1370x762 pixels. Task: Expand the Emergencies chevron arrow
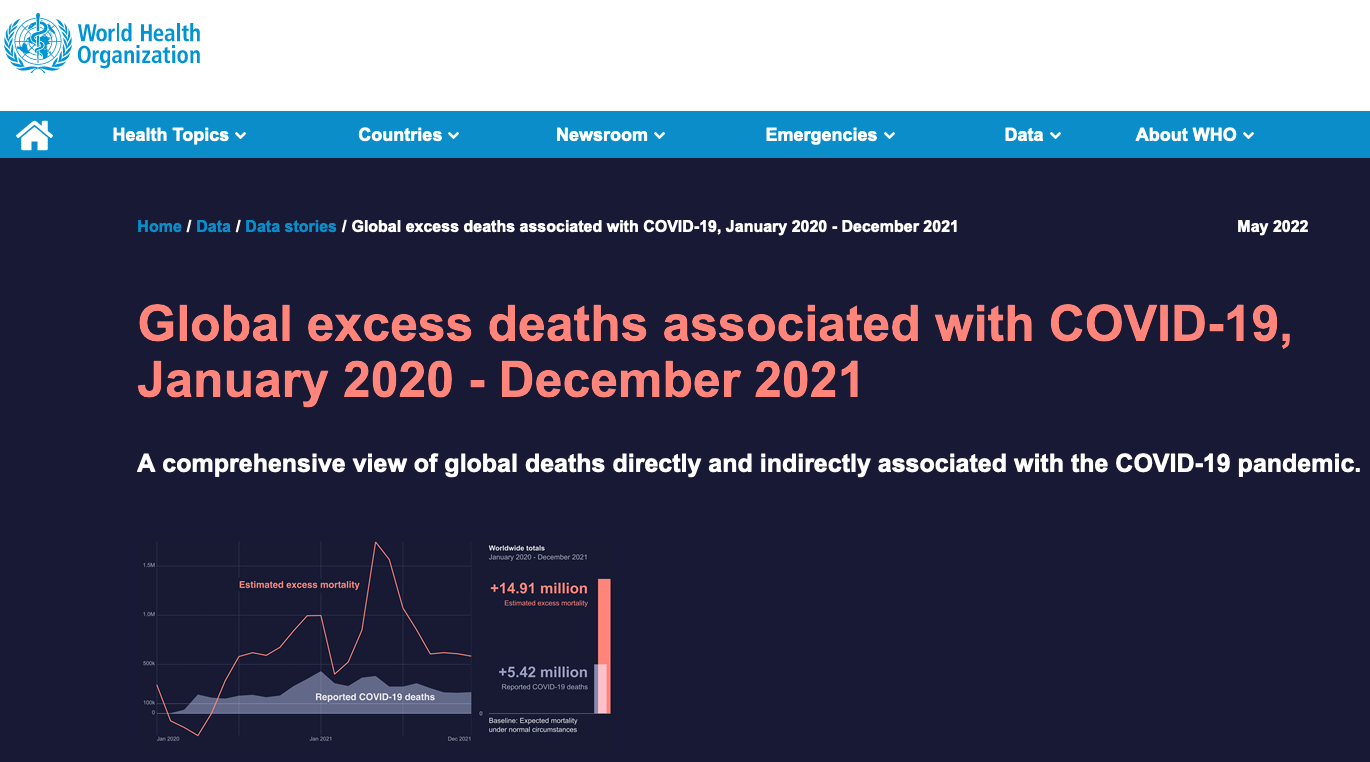(x=889, y=136)
